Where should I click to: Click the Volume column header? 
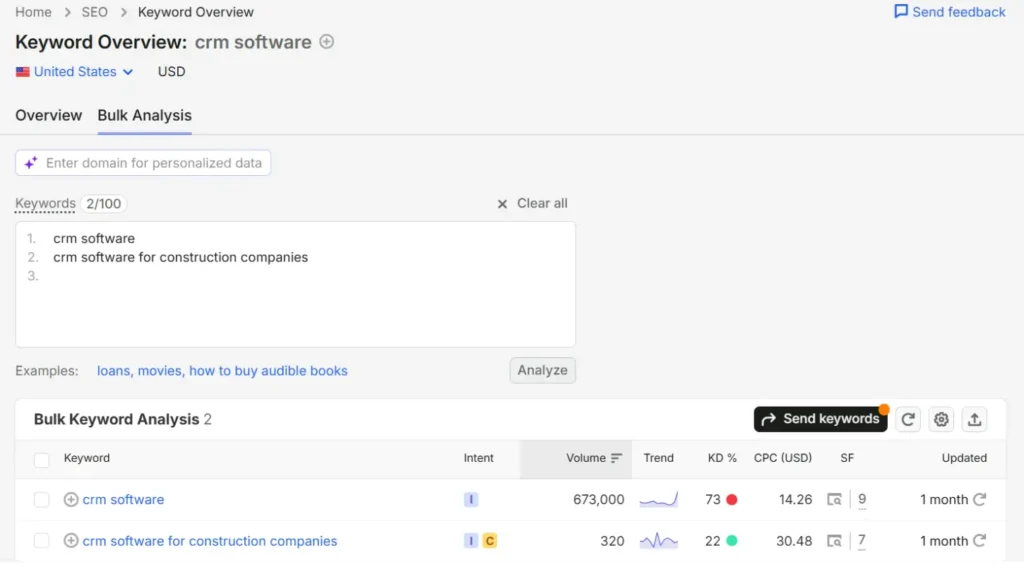[x=576, y=458]
